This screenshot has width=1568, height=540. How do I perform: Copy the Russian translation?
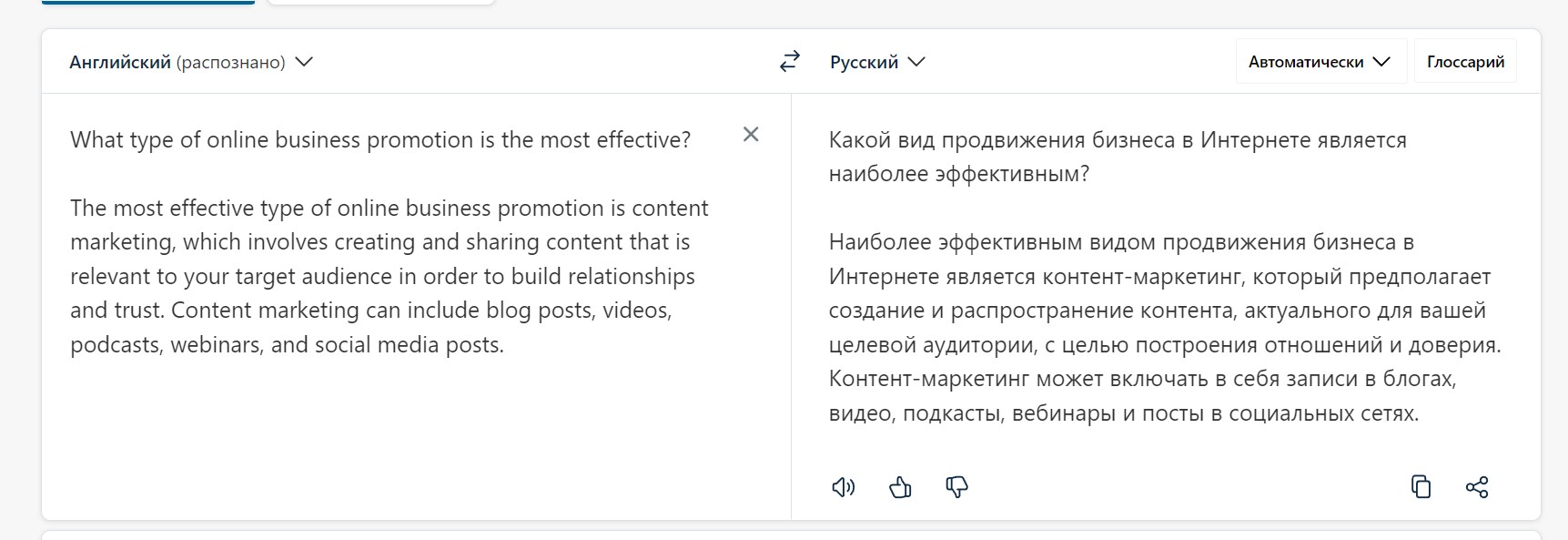click(x=1421, y=487)
